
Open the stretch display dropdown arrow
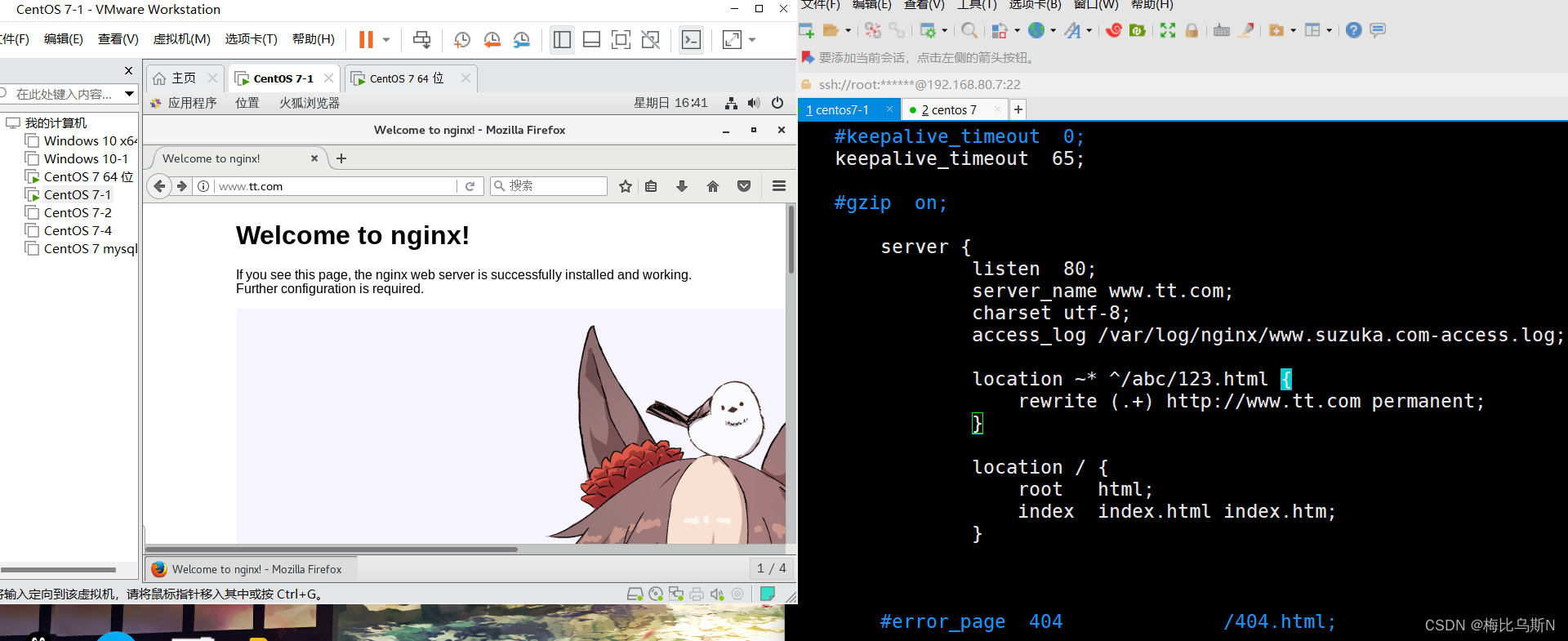coord(752,39)
